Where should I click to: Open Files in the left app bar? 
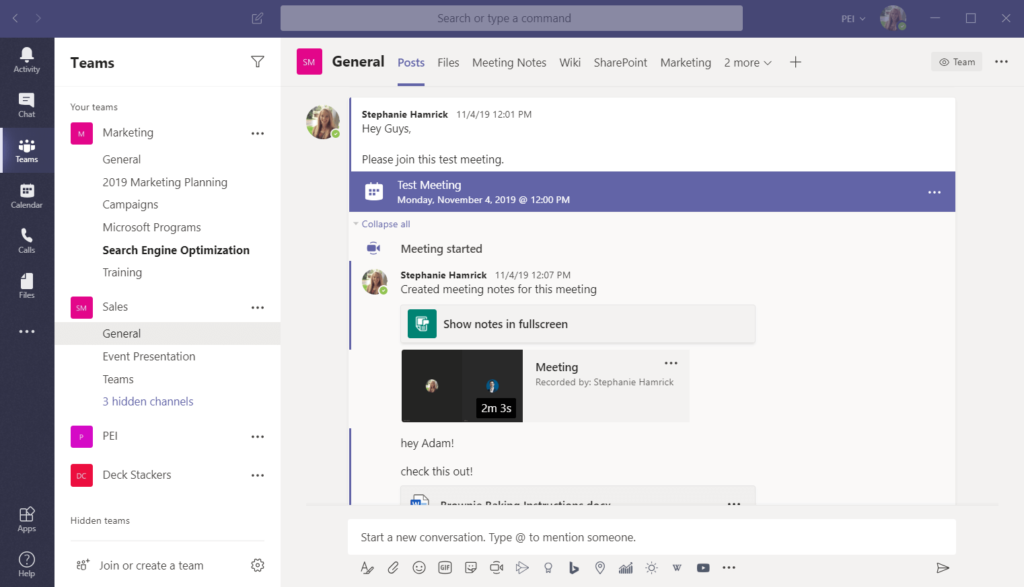point(27,286)
